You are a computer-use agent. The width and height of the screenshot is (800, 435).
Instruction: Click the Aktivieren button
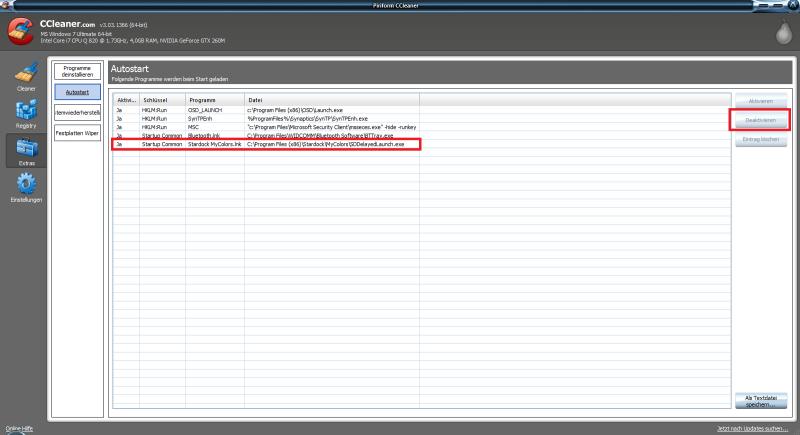point(761,101)
